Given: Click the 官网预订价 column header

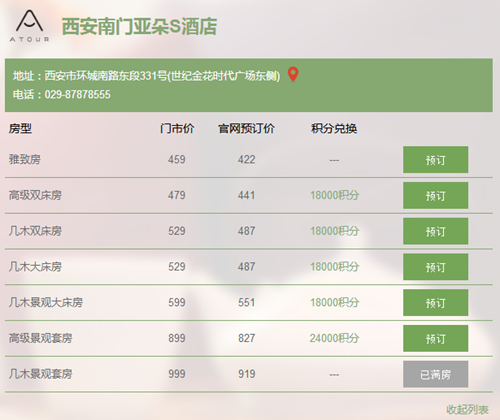Looking at the screenshot, I should pos(246,128).
